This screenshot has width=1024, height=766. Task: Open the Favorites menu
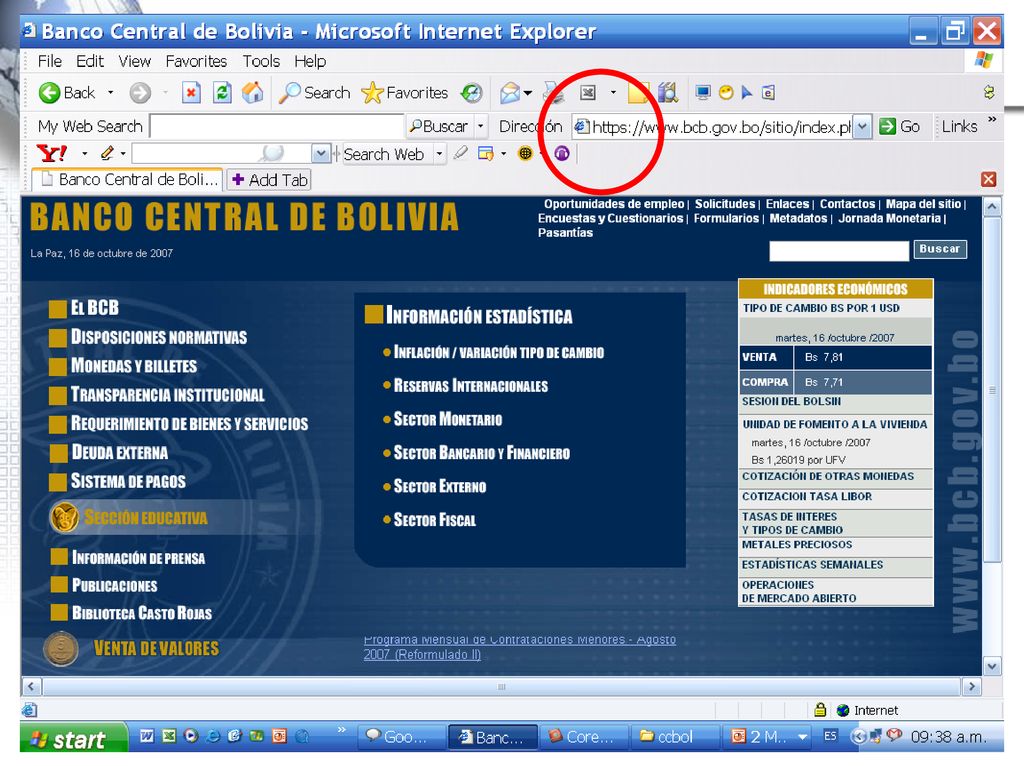coord(196,61)
